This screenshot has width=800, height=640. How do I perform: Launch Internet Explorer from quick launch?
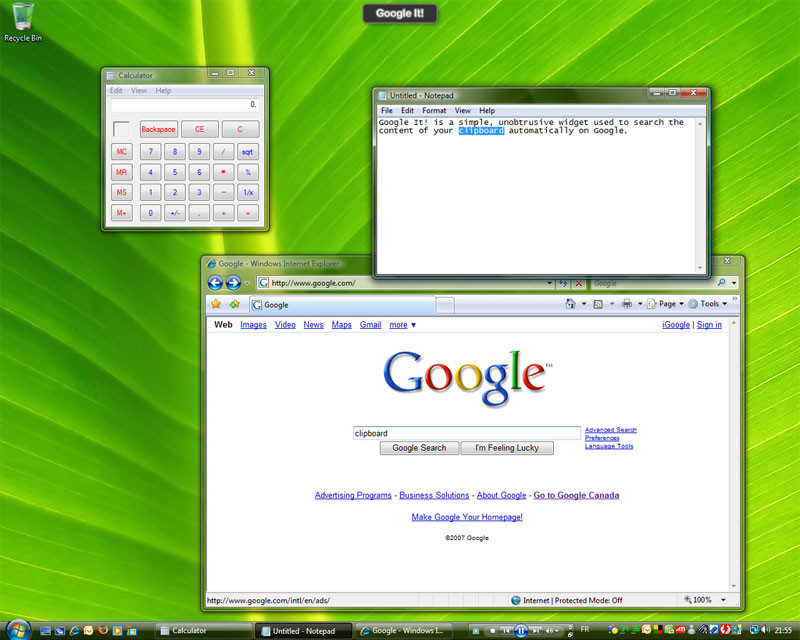[x=74, y=631]
